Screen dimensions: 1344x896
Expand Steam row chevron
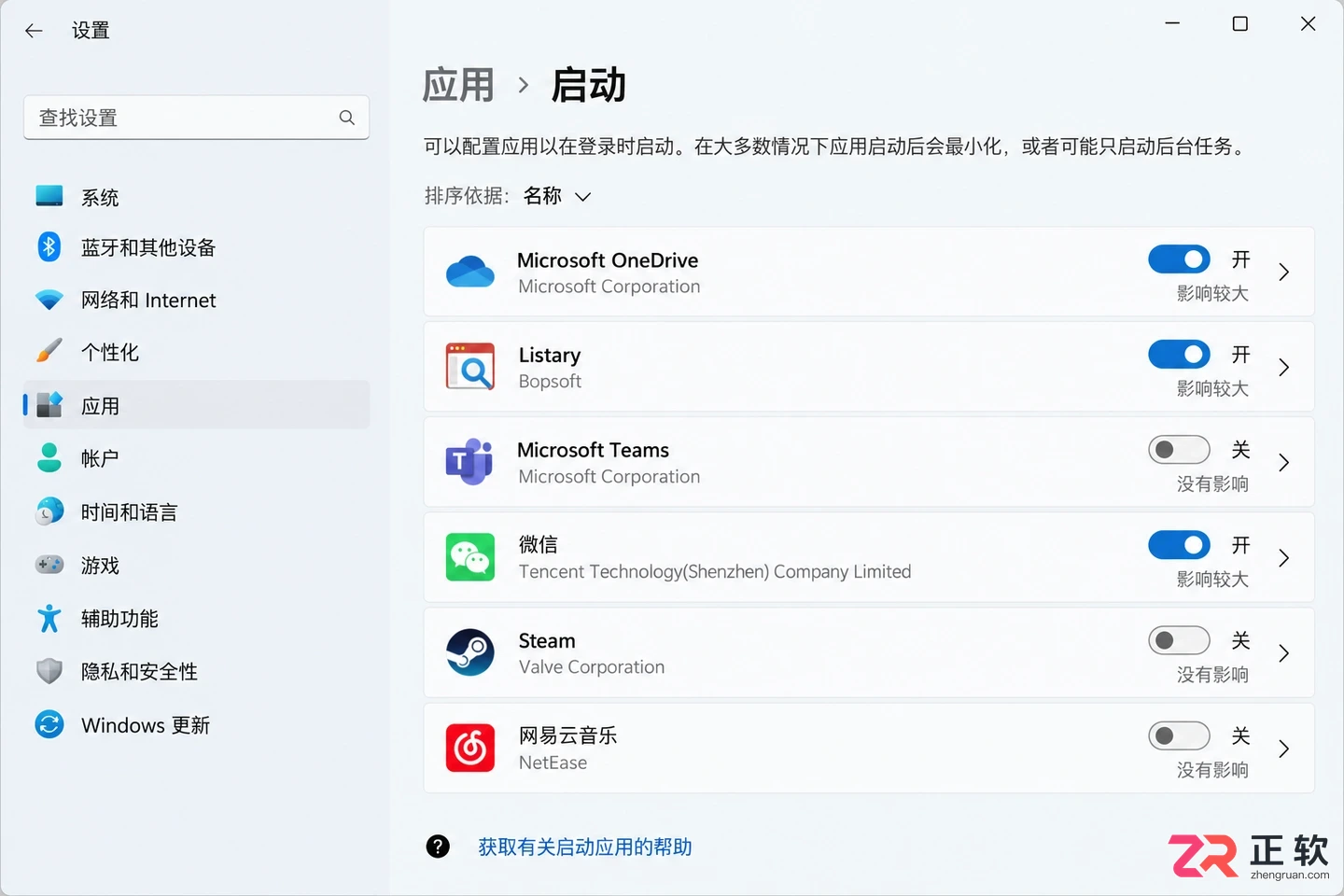[x=1284, y=653]
